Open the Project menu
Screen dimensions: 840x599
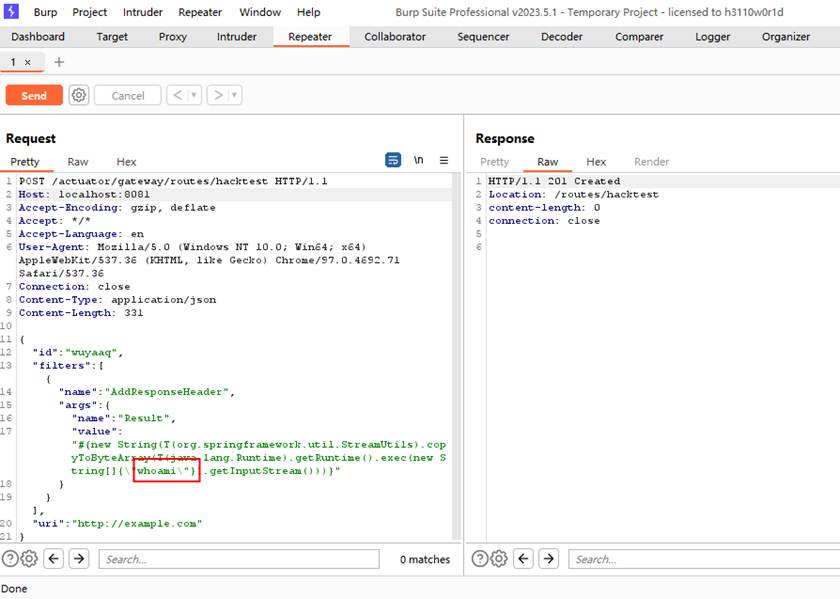coord(89,12)
